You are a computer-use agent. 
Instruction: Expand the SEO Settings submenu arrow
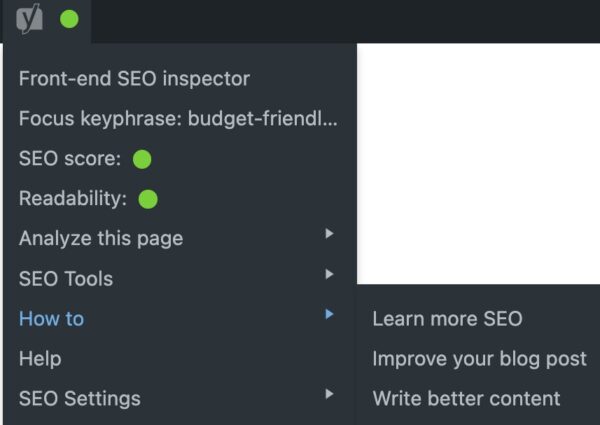pyautogui.click(x=329, y=394)
